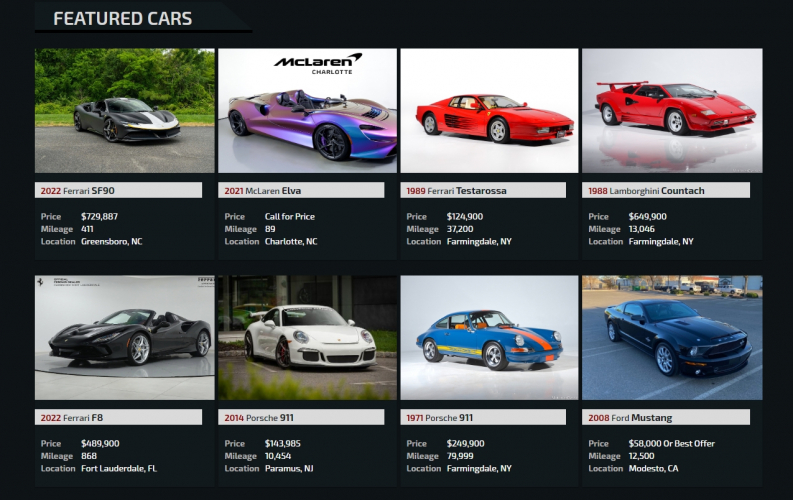Viewport: 793px width, 500px height.
Task: Click the Farmingdale, NY location under Testarossa
Action: (479, 241)
